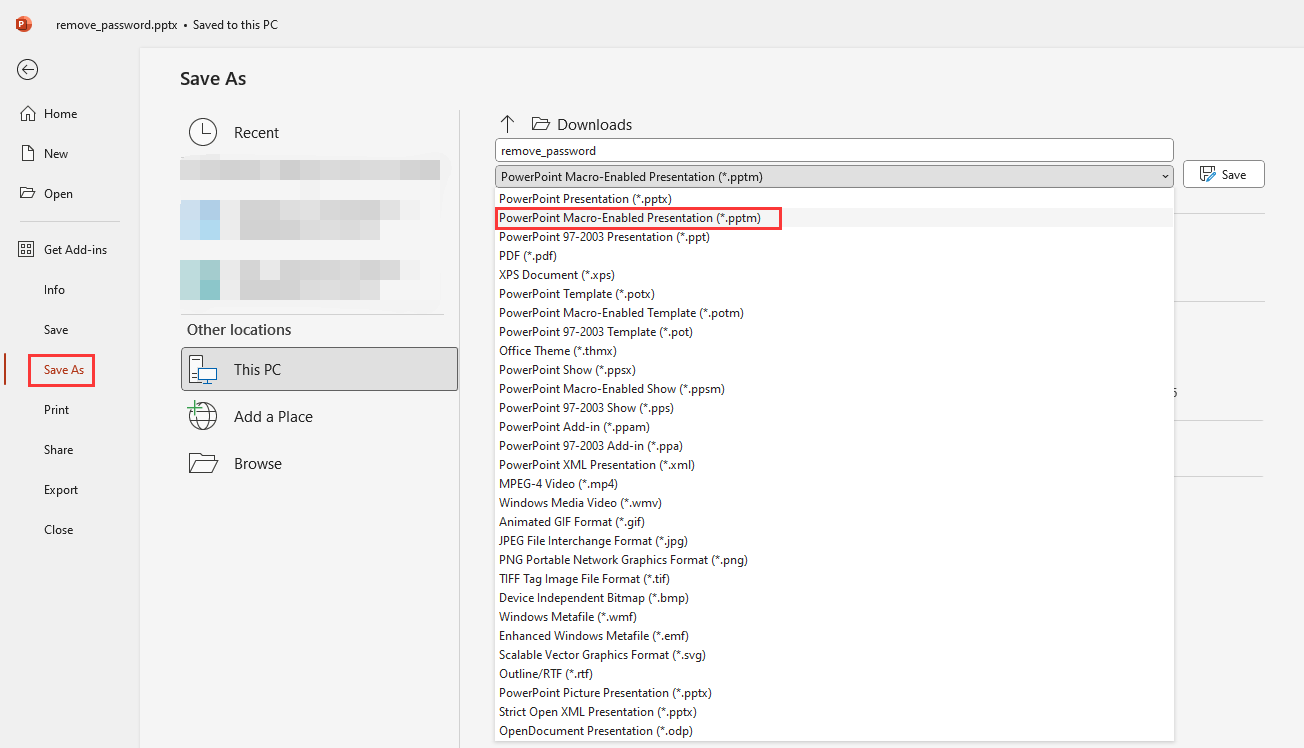
Task: Choose PNG Portable Network Graphics Format (*.png)
Action: click(834, 560)
